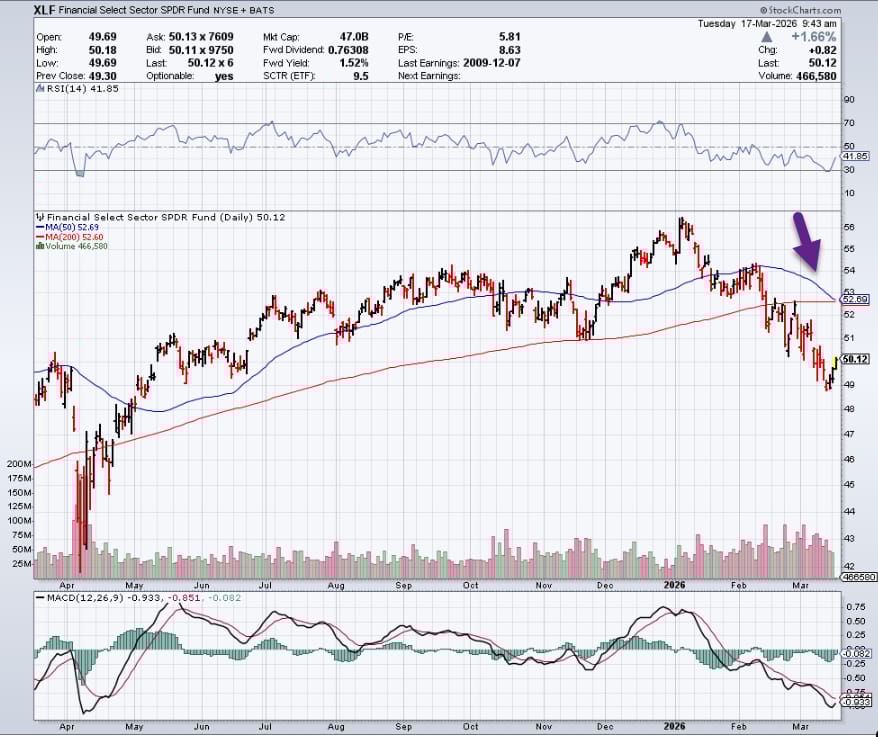The image size is (878, 737).
Task: Click the black MACD line swatch in the legend
Action: (40, 598)
